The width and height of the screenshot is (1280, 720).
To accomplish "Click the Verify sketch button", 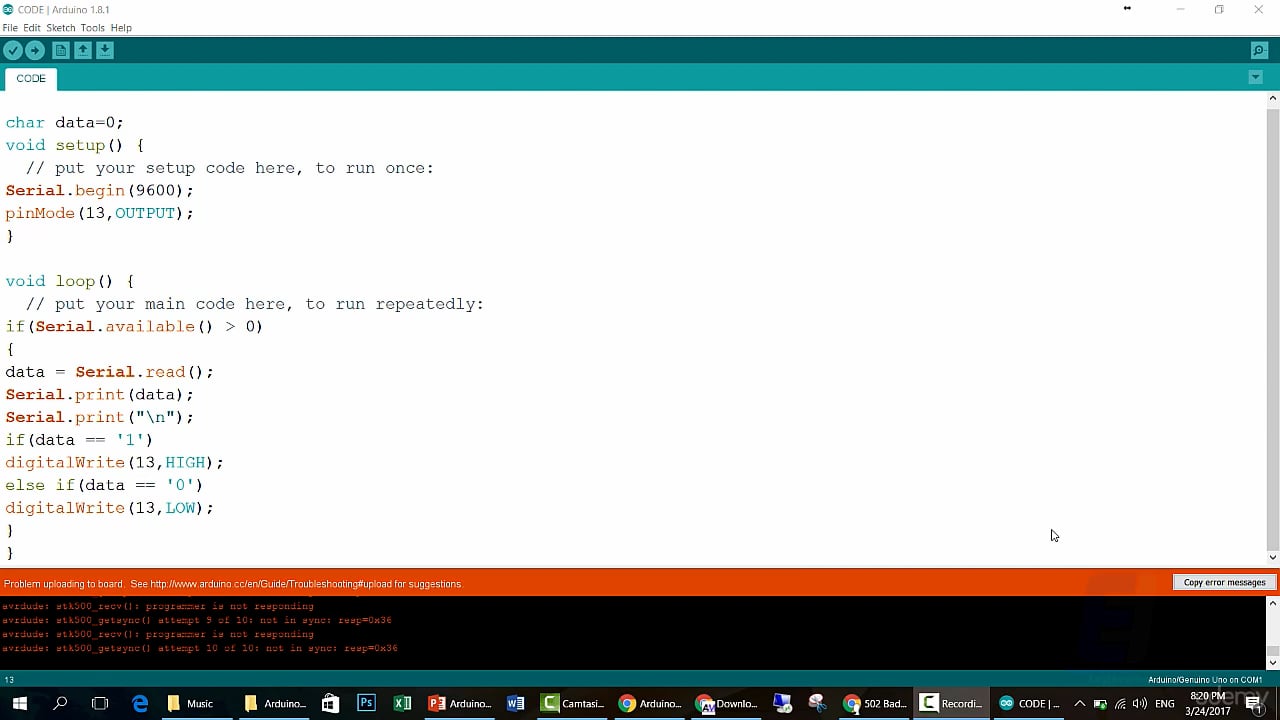I will click(x=12, y=50).
